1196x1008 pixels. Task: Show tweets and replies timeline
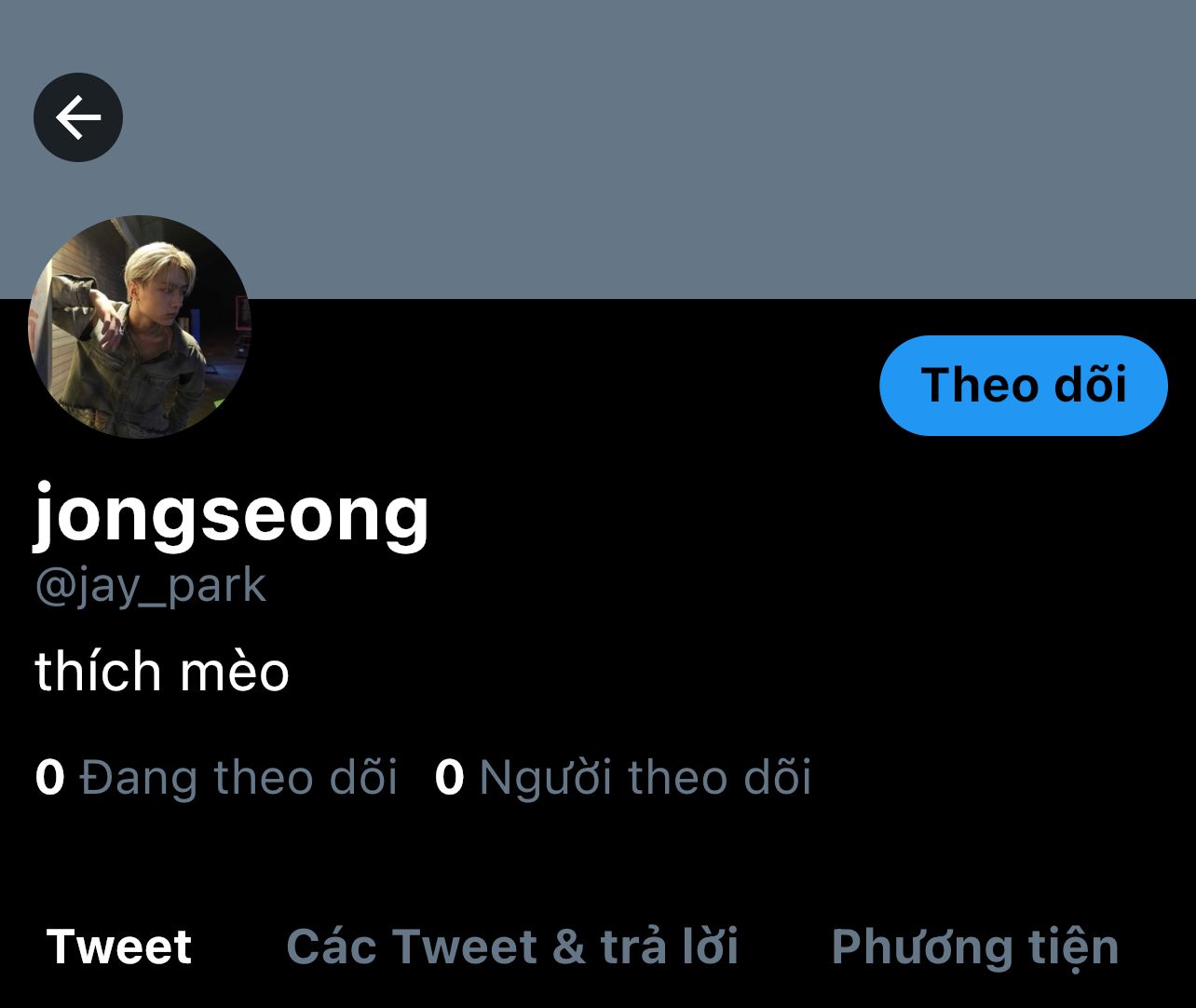coord(512,947)
